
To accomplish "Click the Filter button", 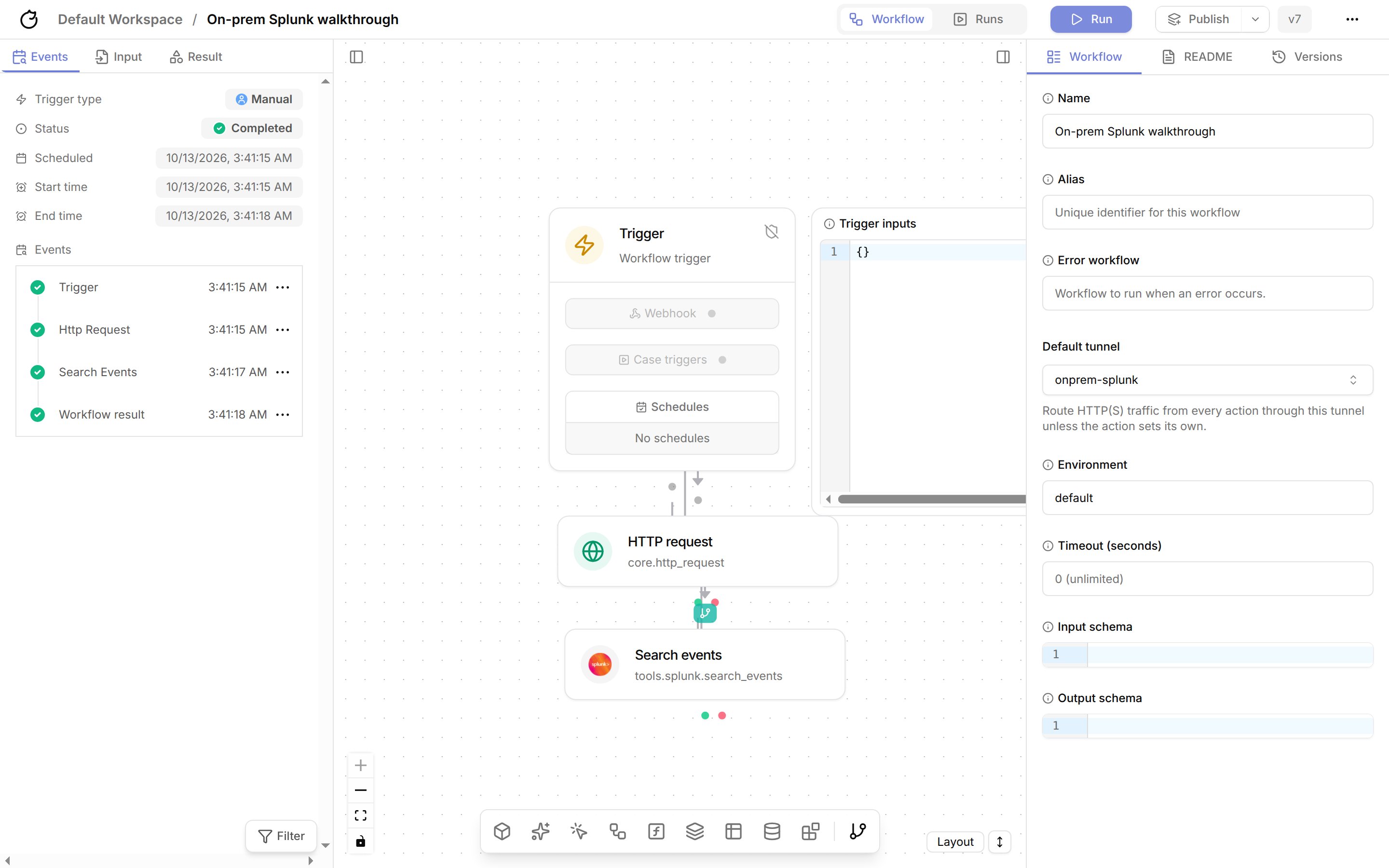I will [281, 836].
